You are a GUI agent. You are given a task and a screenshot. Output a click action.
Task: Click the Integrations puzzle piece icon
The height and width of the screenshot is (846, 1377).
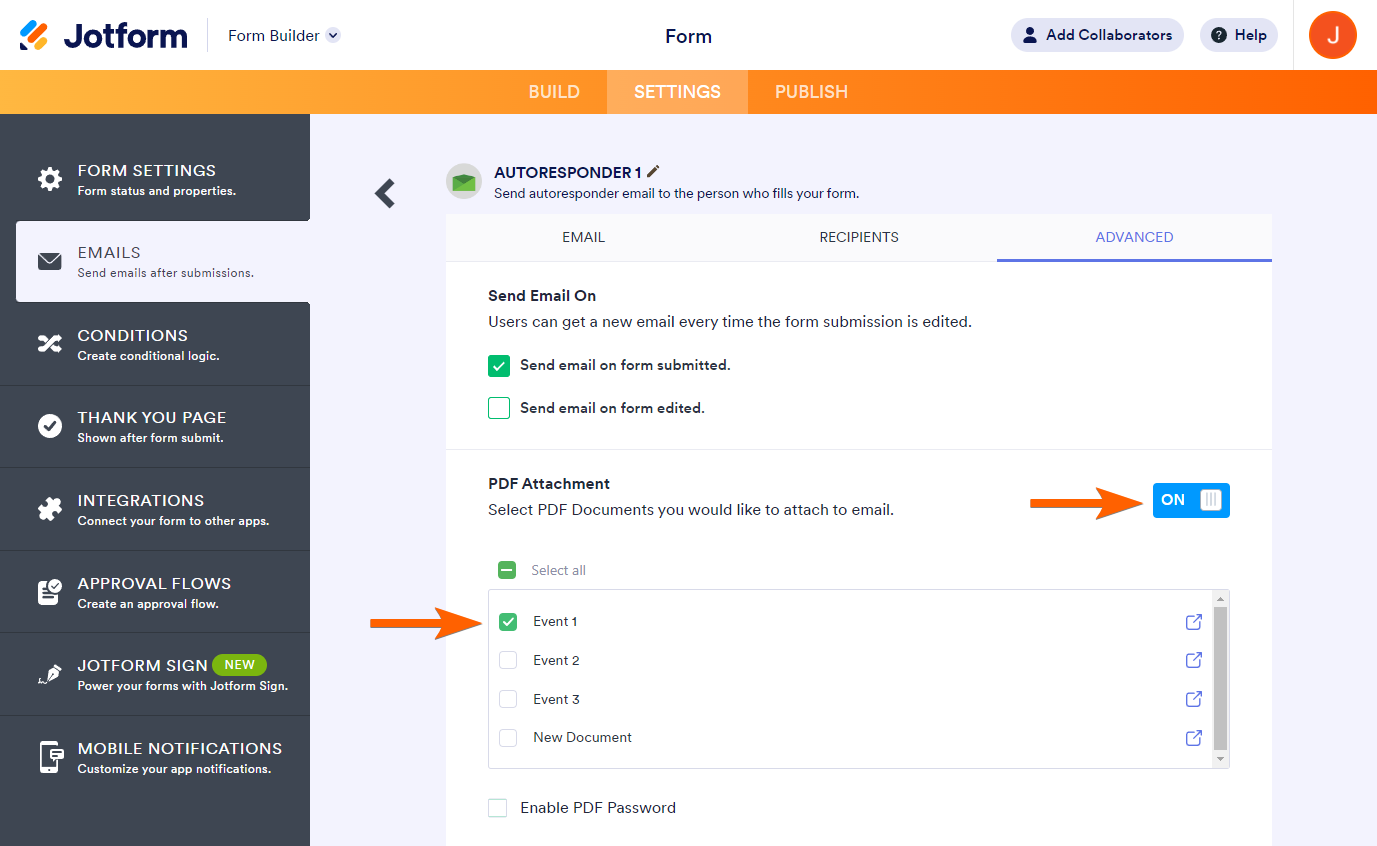(49, 509)
